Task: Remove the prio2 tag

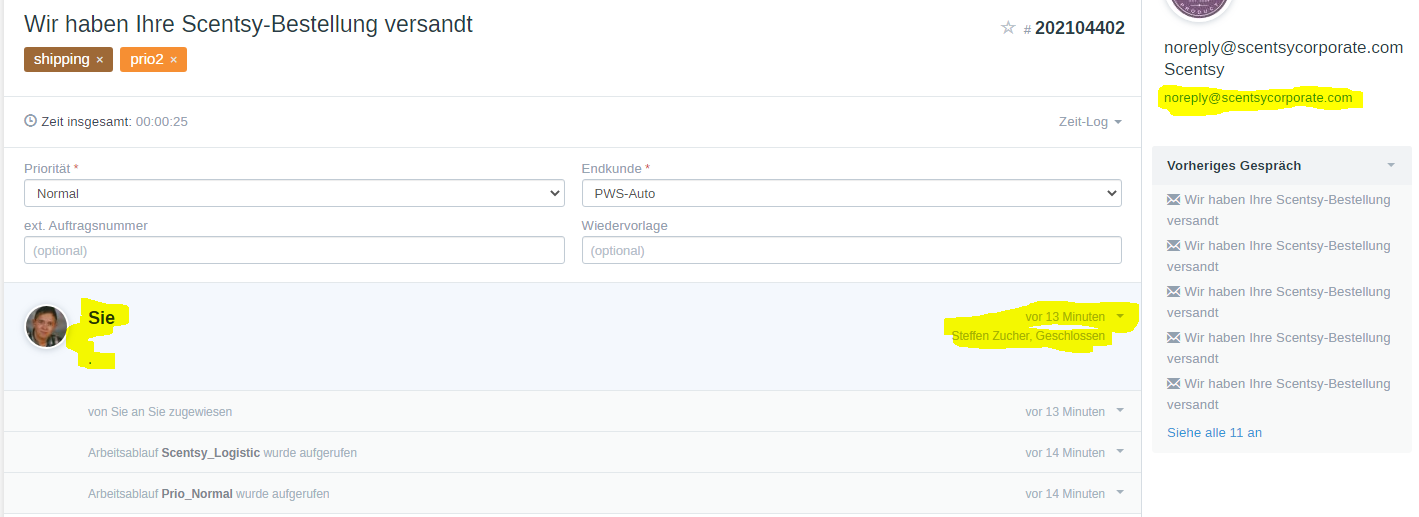Action: pos(173,60)
